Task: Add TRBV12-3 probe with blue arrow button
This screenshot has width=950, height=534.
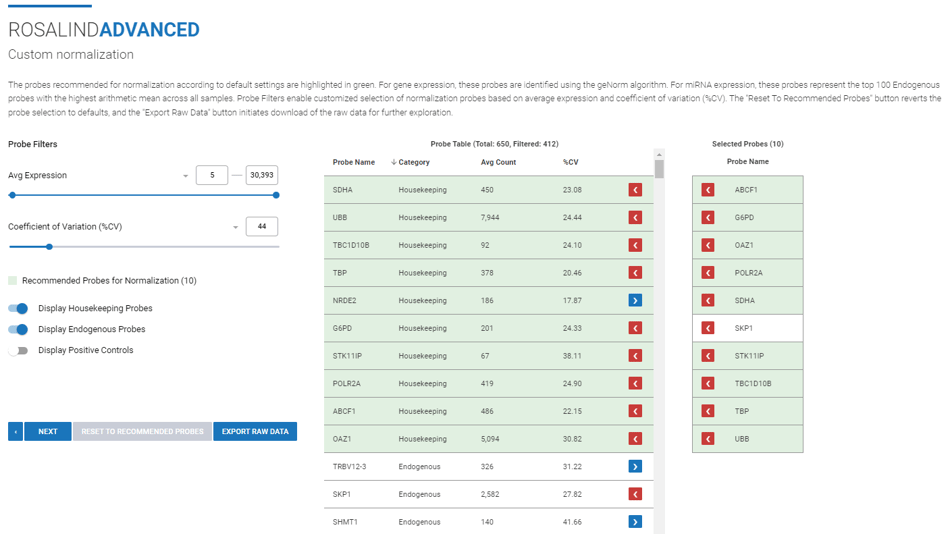Action: tap(635, 467)
